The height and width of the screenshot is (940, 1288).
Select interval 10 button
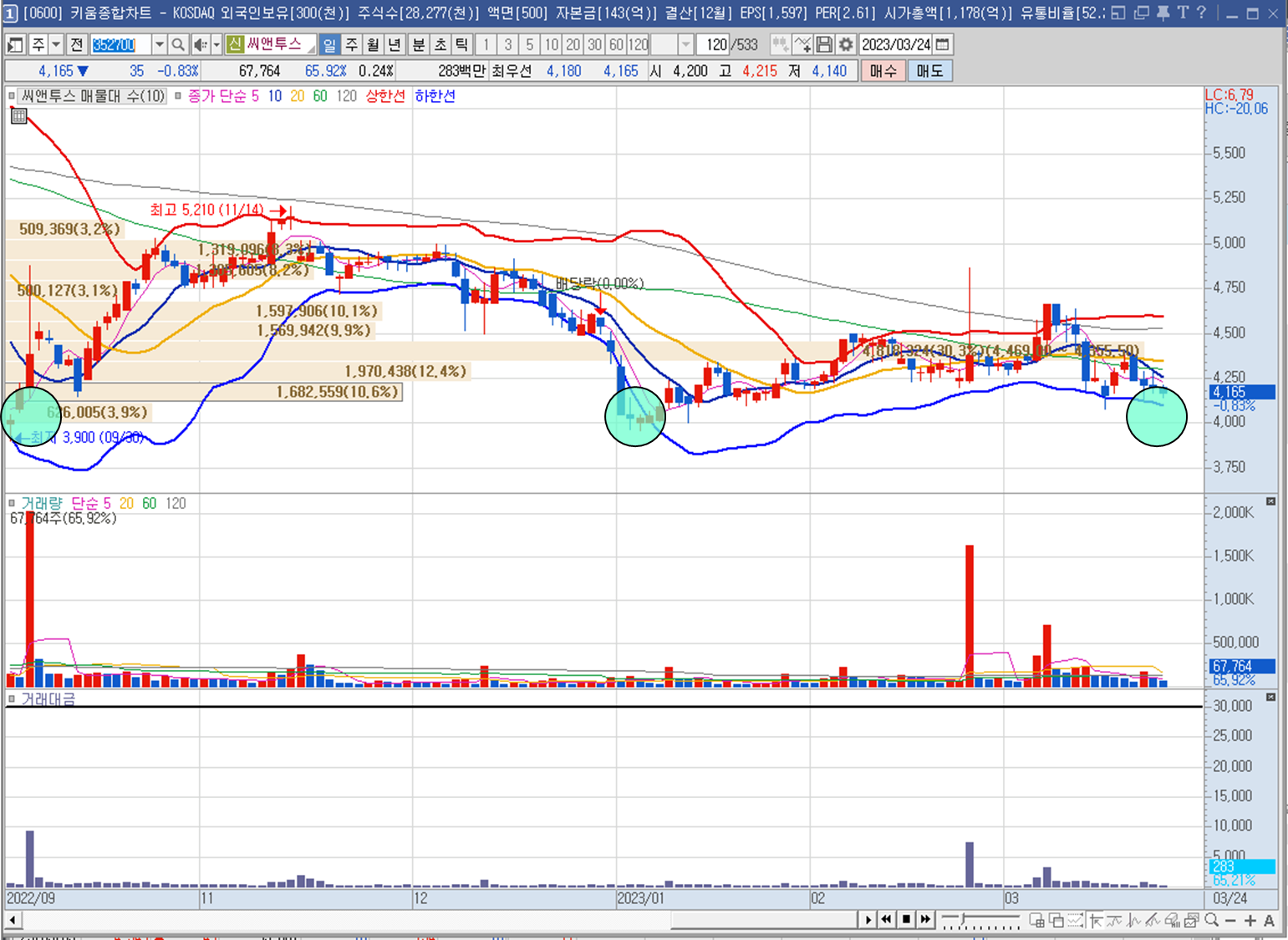tap(552, 45)
